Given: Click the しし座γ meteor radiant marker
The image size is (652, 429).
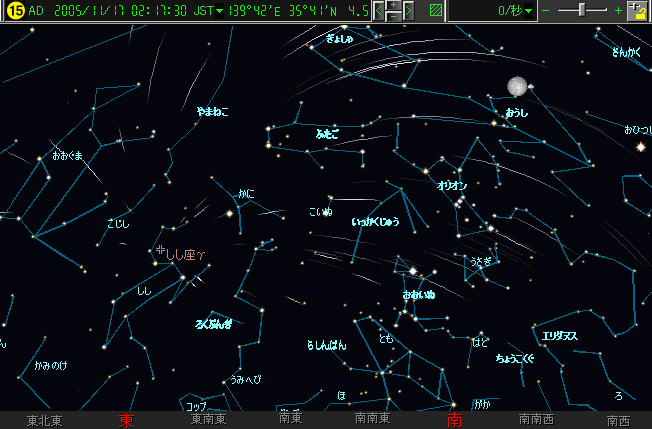Looking at the screenshot, I should (159, 250).
